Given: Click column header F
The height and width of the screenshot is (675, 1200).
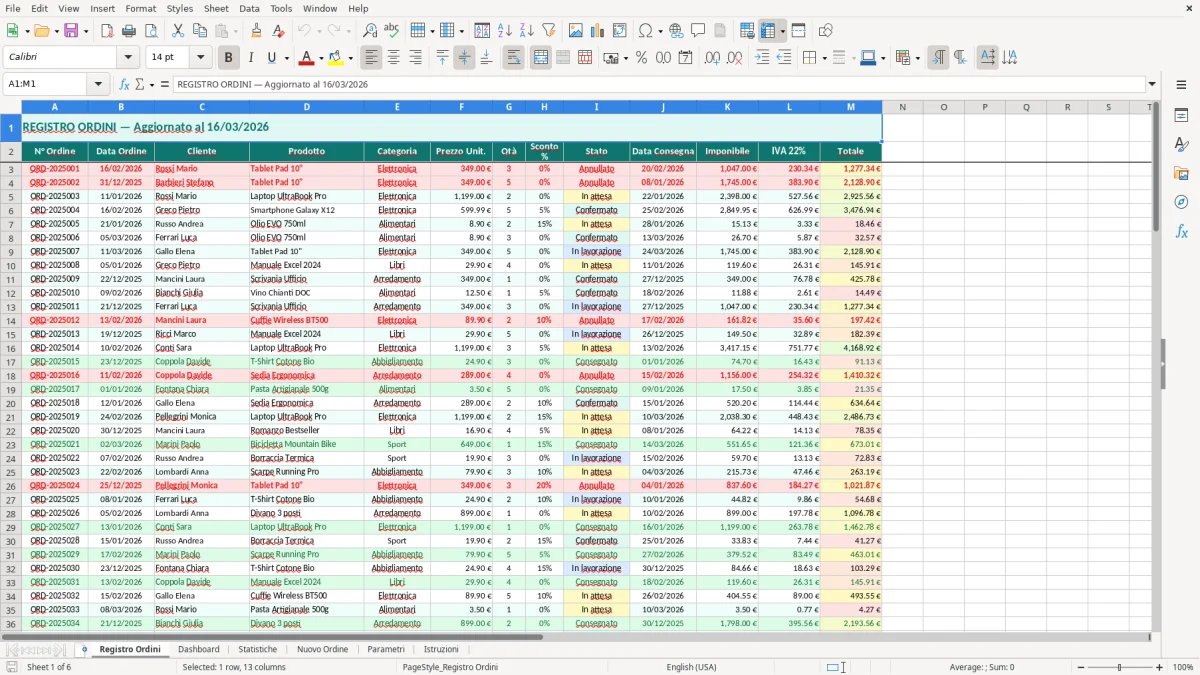Looking at the screenshot, I should 461,107.
